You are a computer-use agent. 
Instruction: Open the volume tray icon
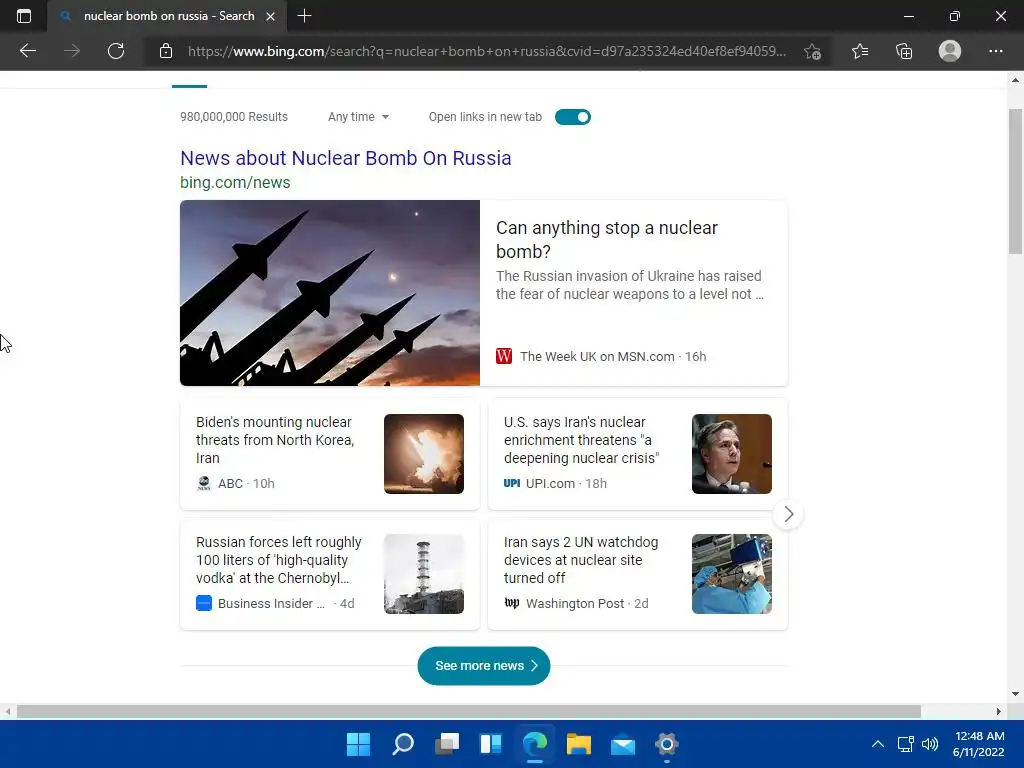point(930,744)
